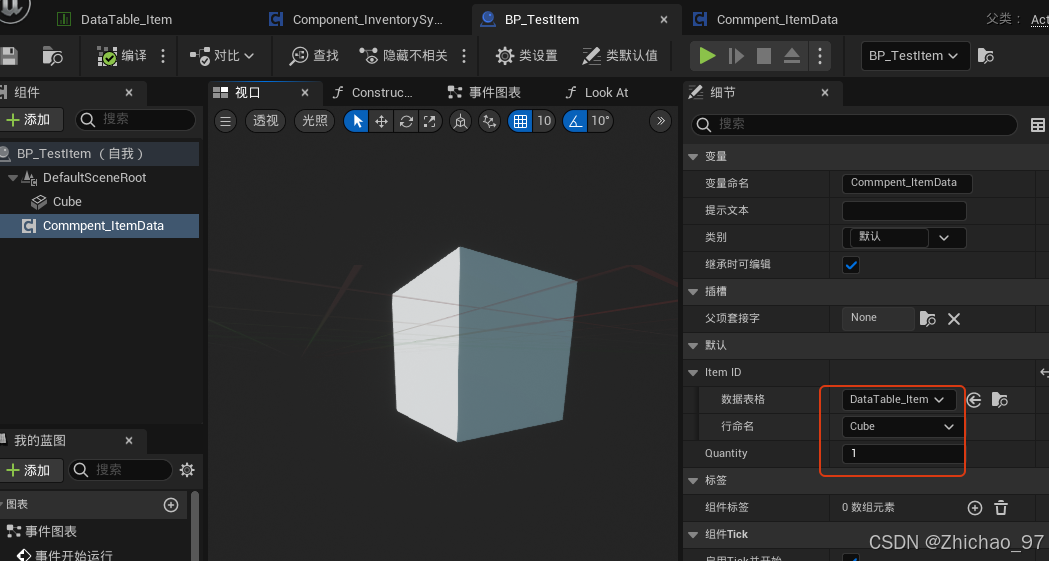This screenshot has width=1049, height=561.
Task: Edit variable name Commpent_ItemData field
Action: (x=907, y=183)
